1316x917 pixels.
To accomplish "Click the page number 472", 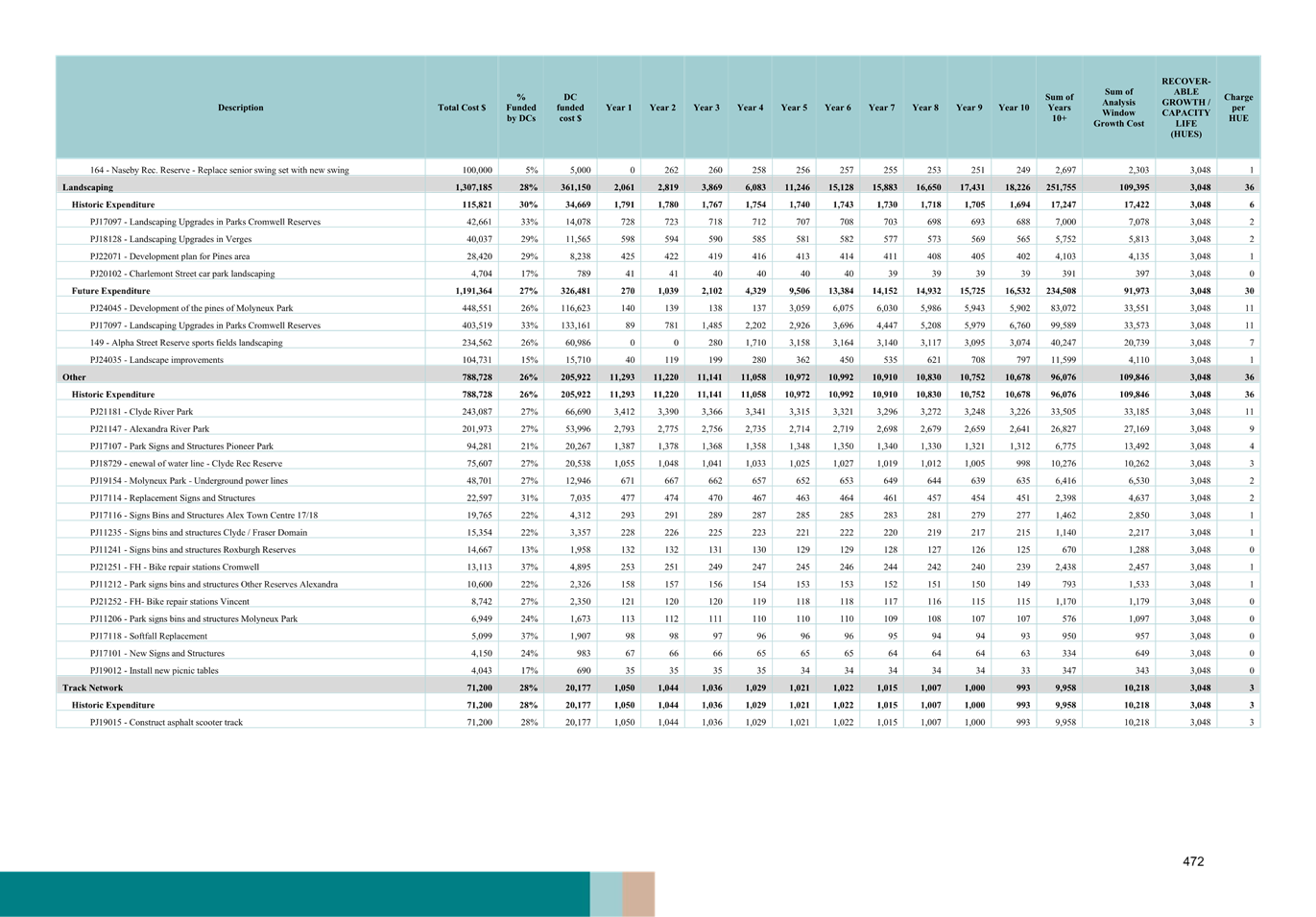I will tap(1193, 861).
